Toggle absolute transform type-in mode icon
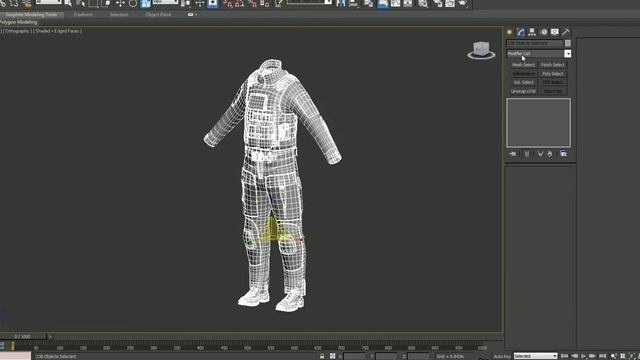Image resolution: width=640 pixels, height=360 pixels. pyautogui.click(x=333, y=356)
